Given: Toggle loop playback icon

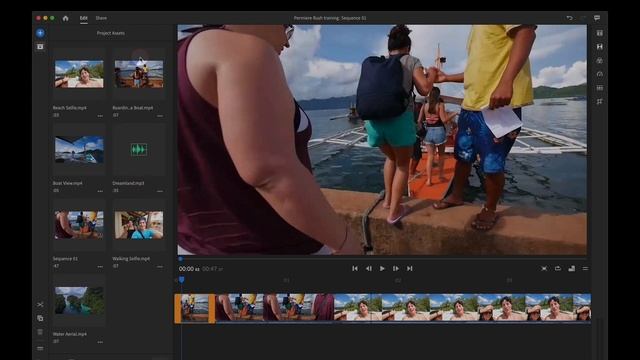Looking at the screenshot, I should pos(558,269).
